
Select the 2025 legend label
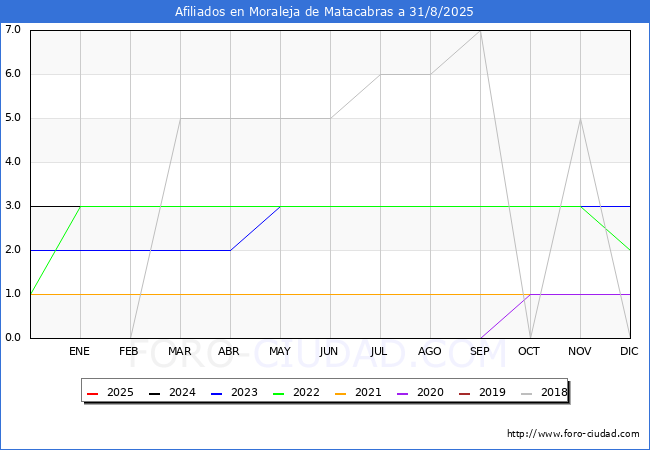coord(120,392)
